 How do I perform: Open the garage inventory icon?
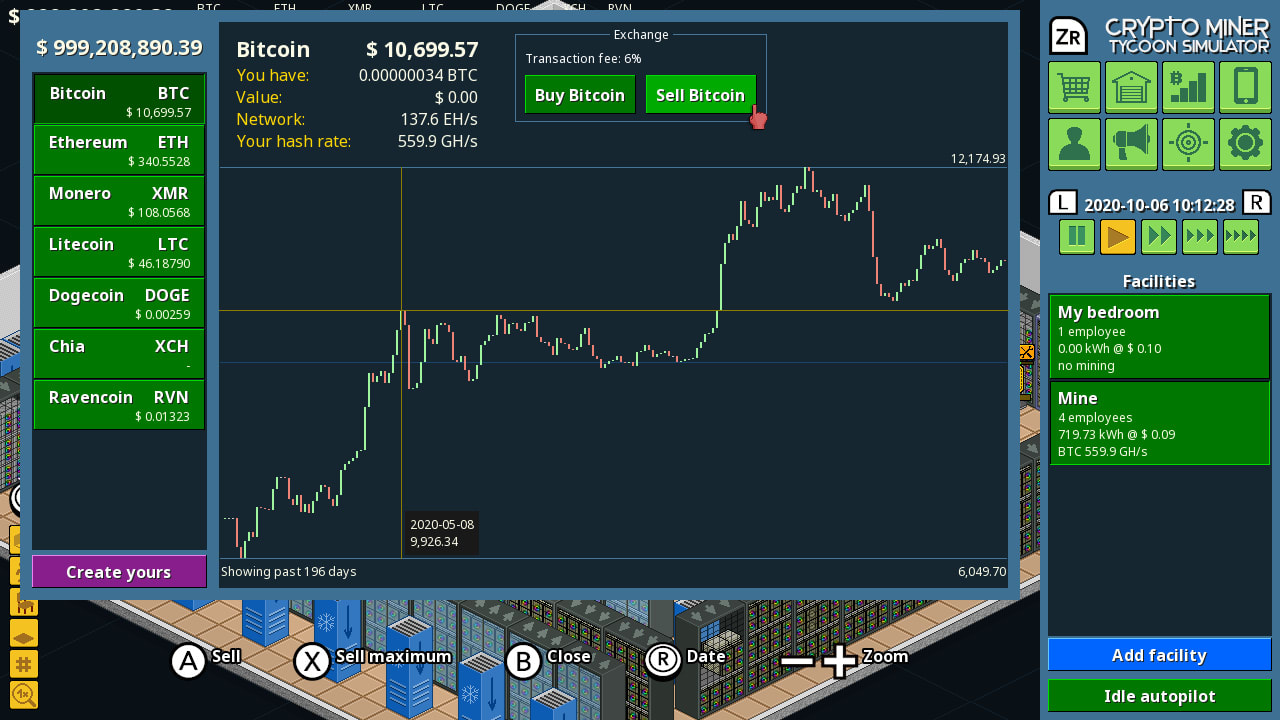(x=1131, y=87)
